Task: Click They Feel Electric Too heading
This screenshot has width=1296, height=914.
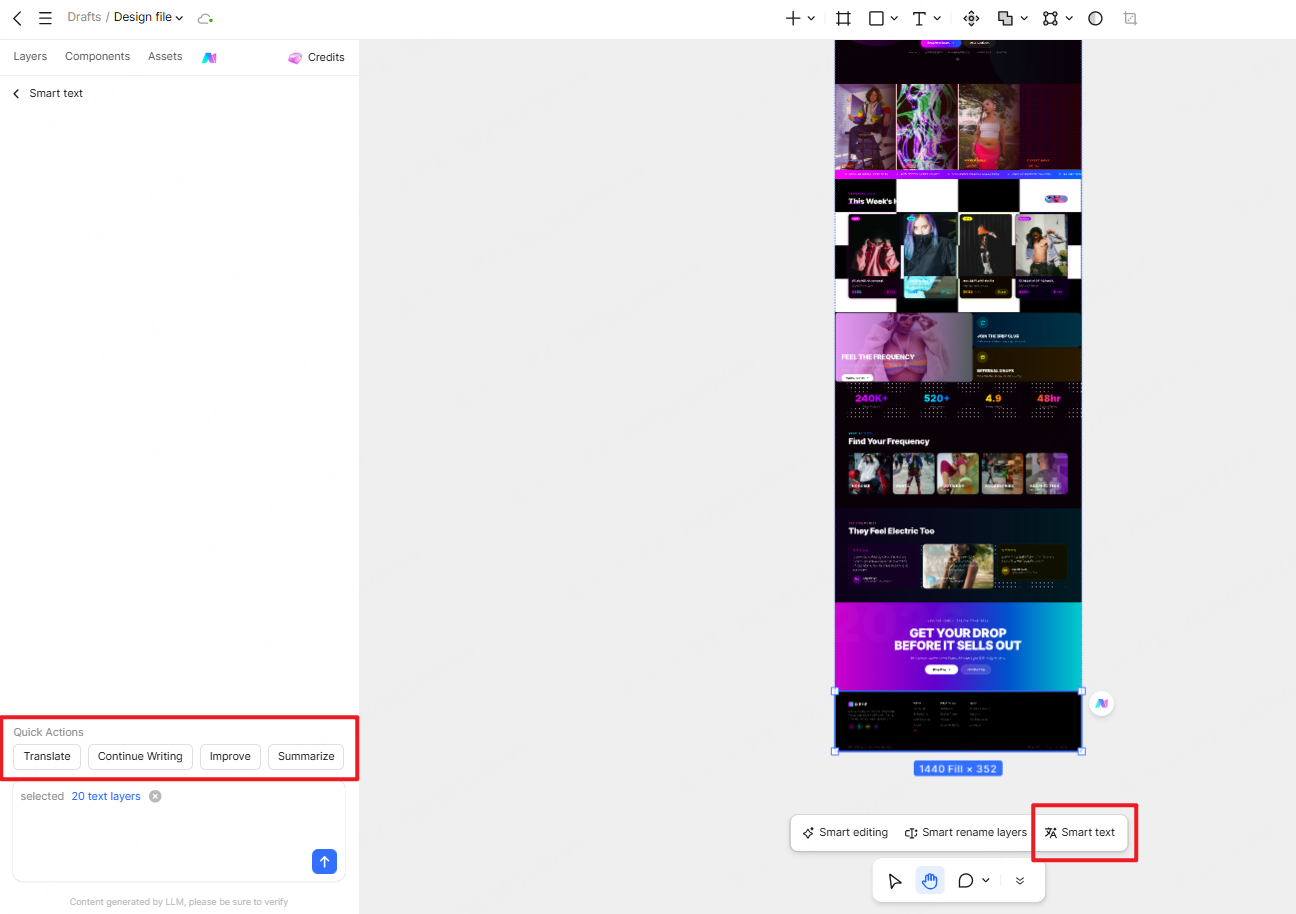Action: 892,531
